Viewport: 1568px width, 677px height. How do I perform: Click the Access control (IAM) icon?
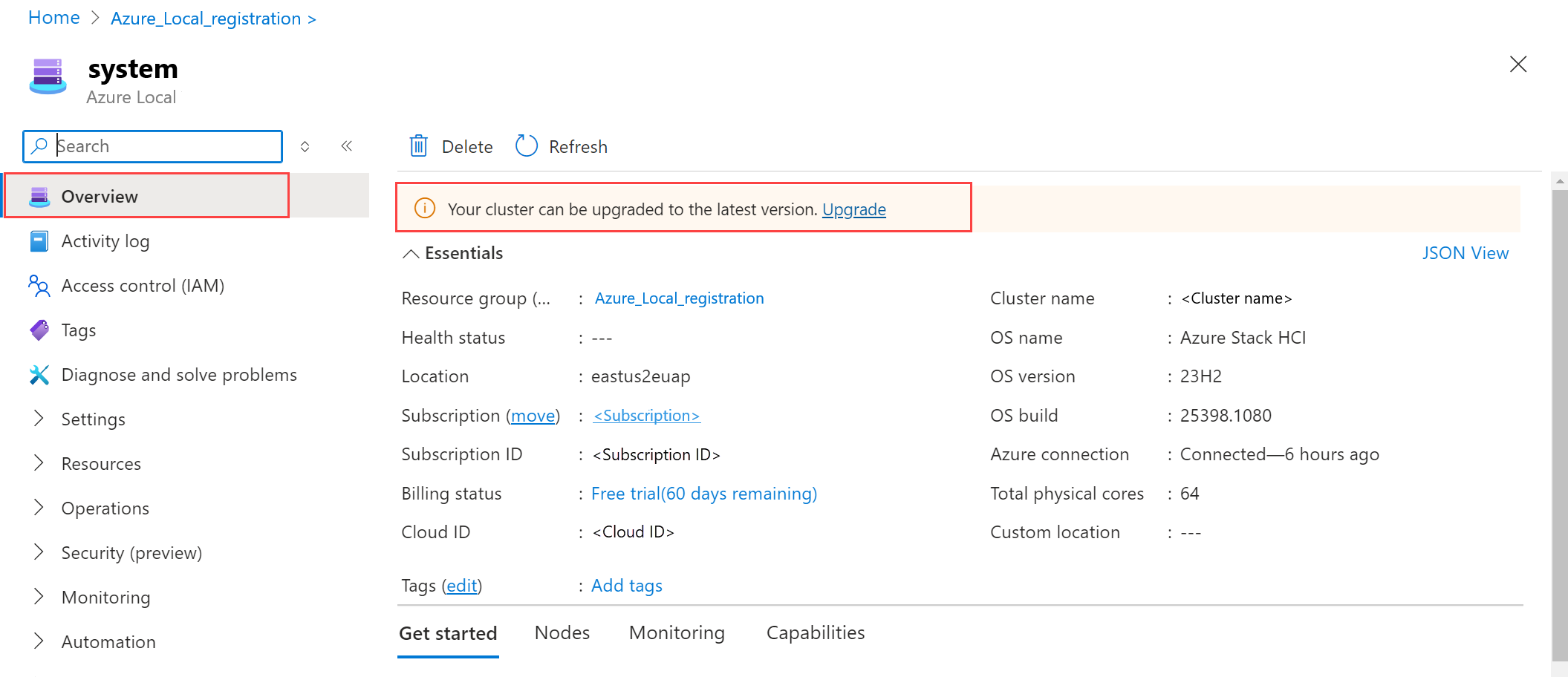(39, 285)
